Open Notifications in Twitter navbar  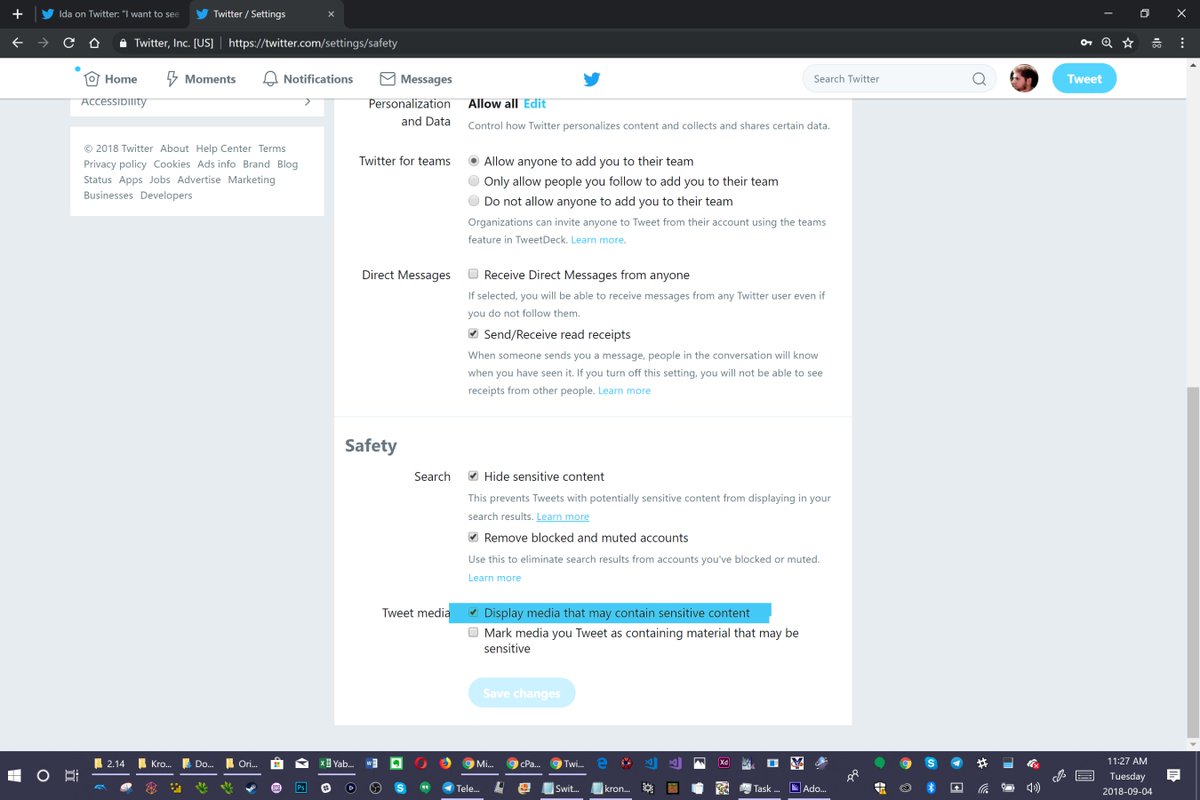pos(308,79)
